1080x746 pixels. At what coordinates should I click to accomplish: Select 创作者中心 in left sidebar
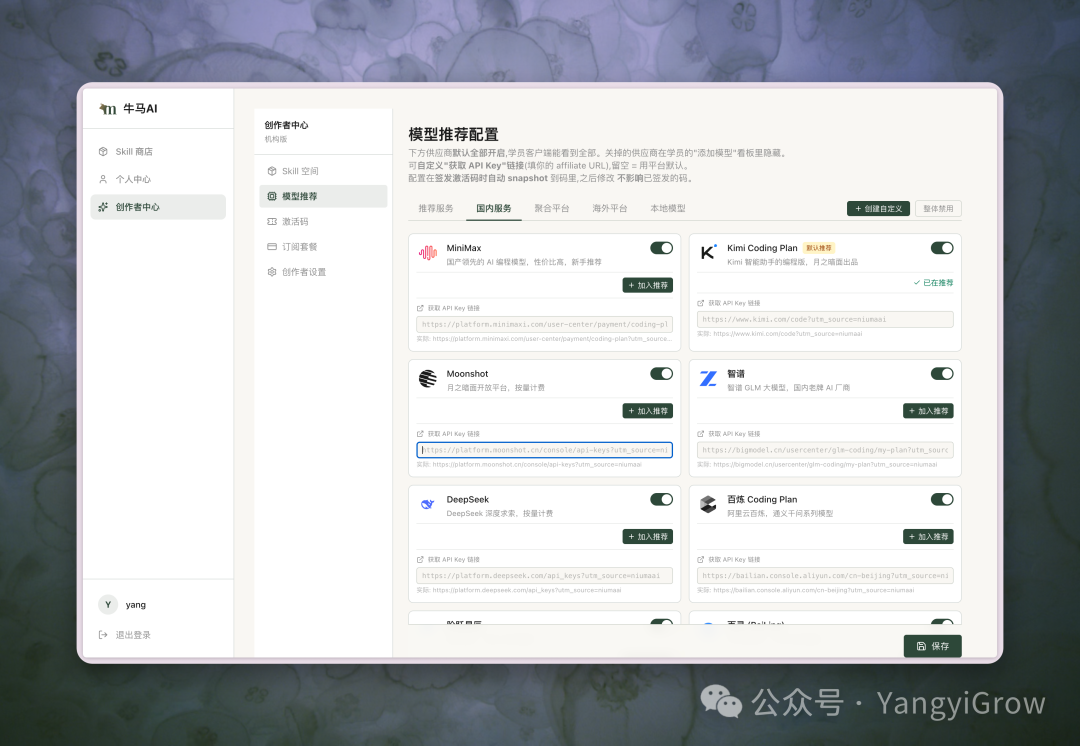[x=158, y=207]
